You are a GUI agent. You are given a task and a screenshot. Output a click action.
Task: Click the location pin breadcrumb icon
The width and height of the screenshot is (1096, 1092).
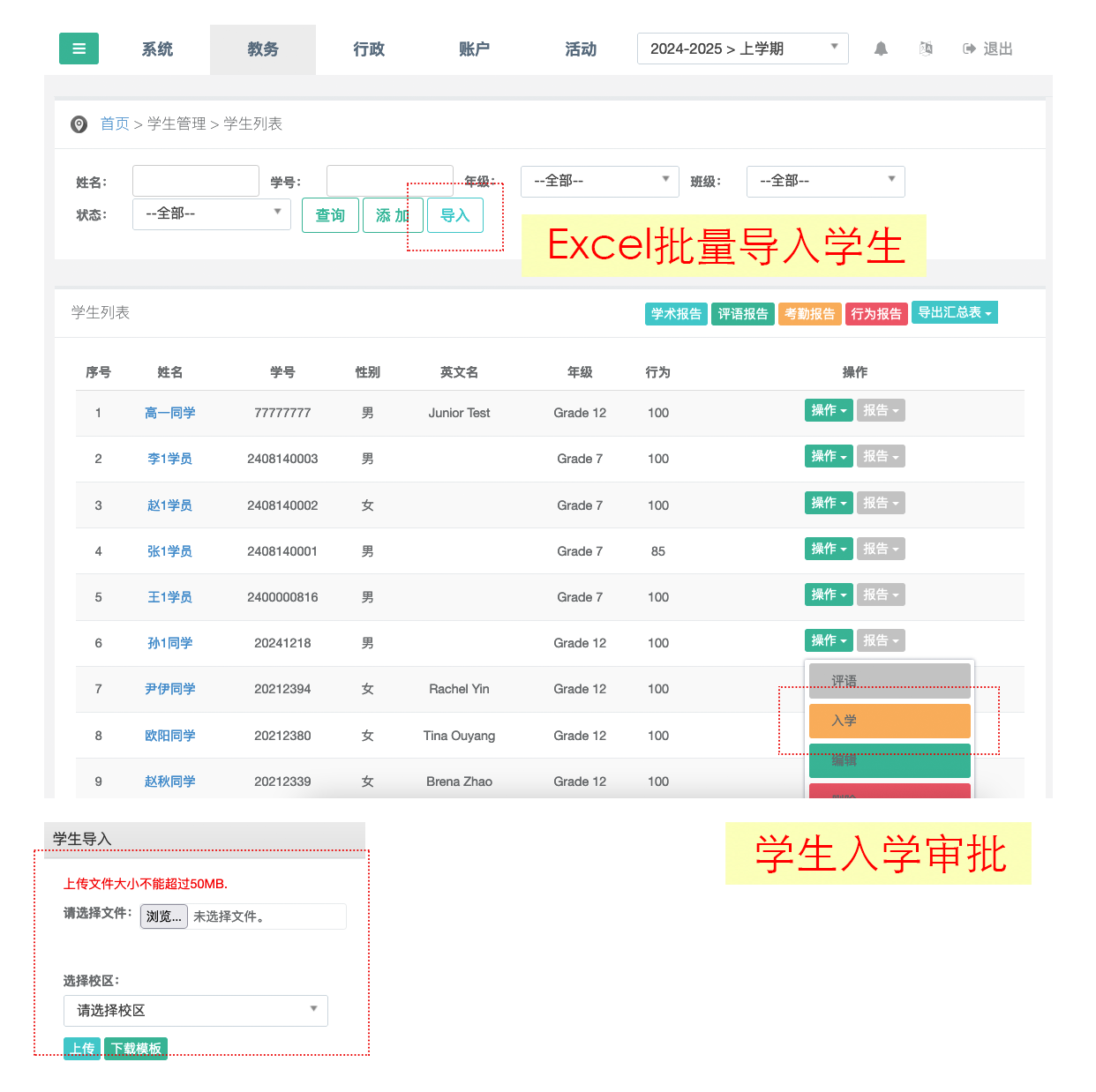coord(79,124)
